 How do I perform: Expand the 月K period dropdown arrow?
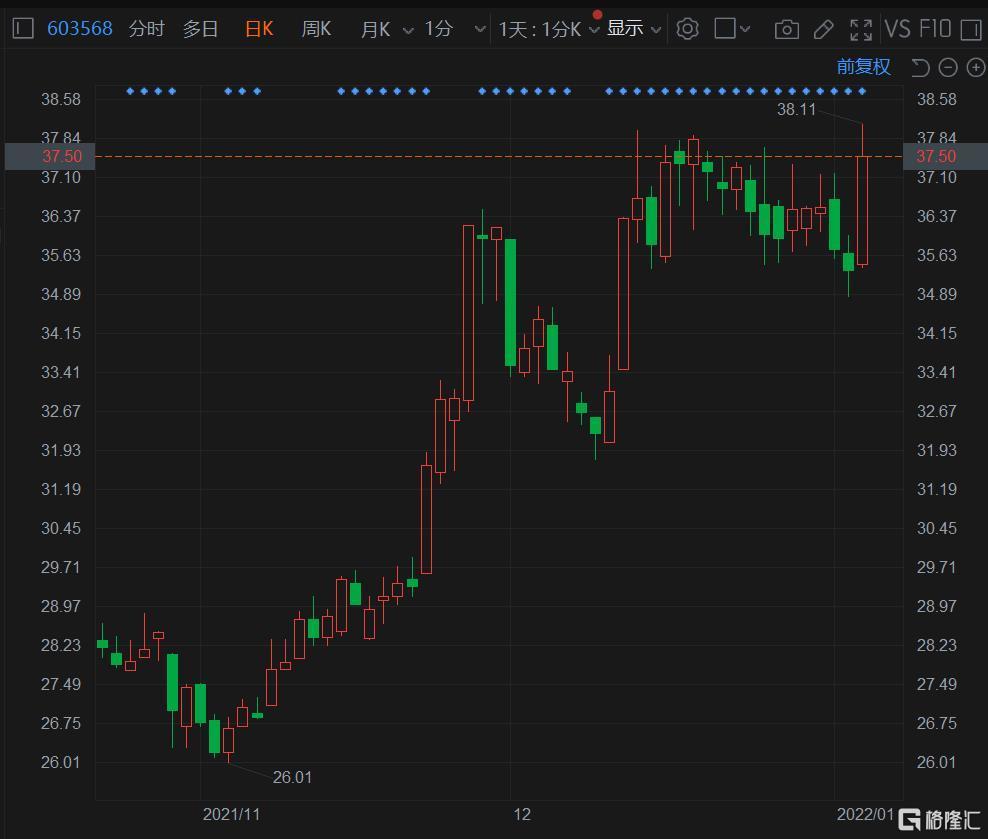pyautogui.click(x=408, y=30)
